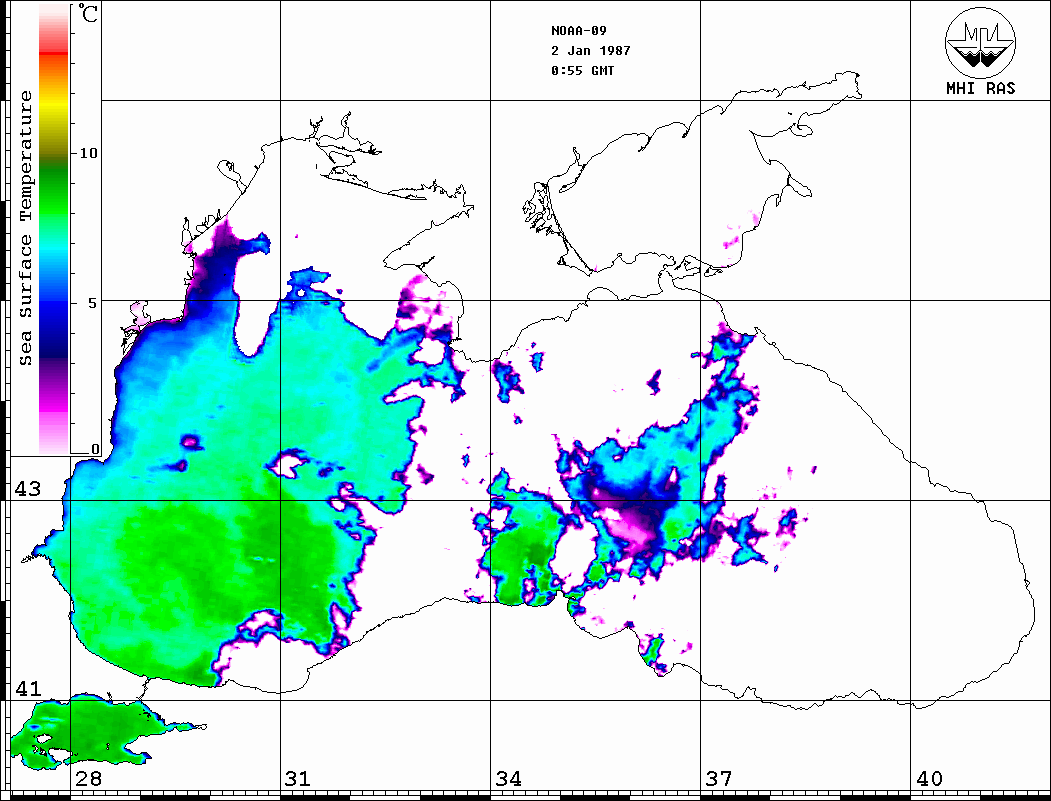Click the Sea of Marmara green area
This screenshot has height=801, width=1051.
[x=94, y=731]
